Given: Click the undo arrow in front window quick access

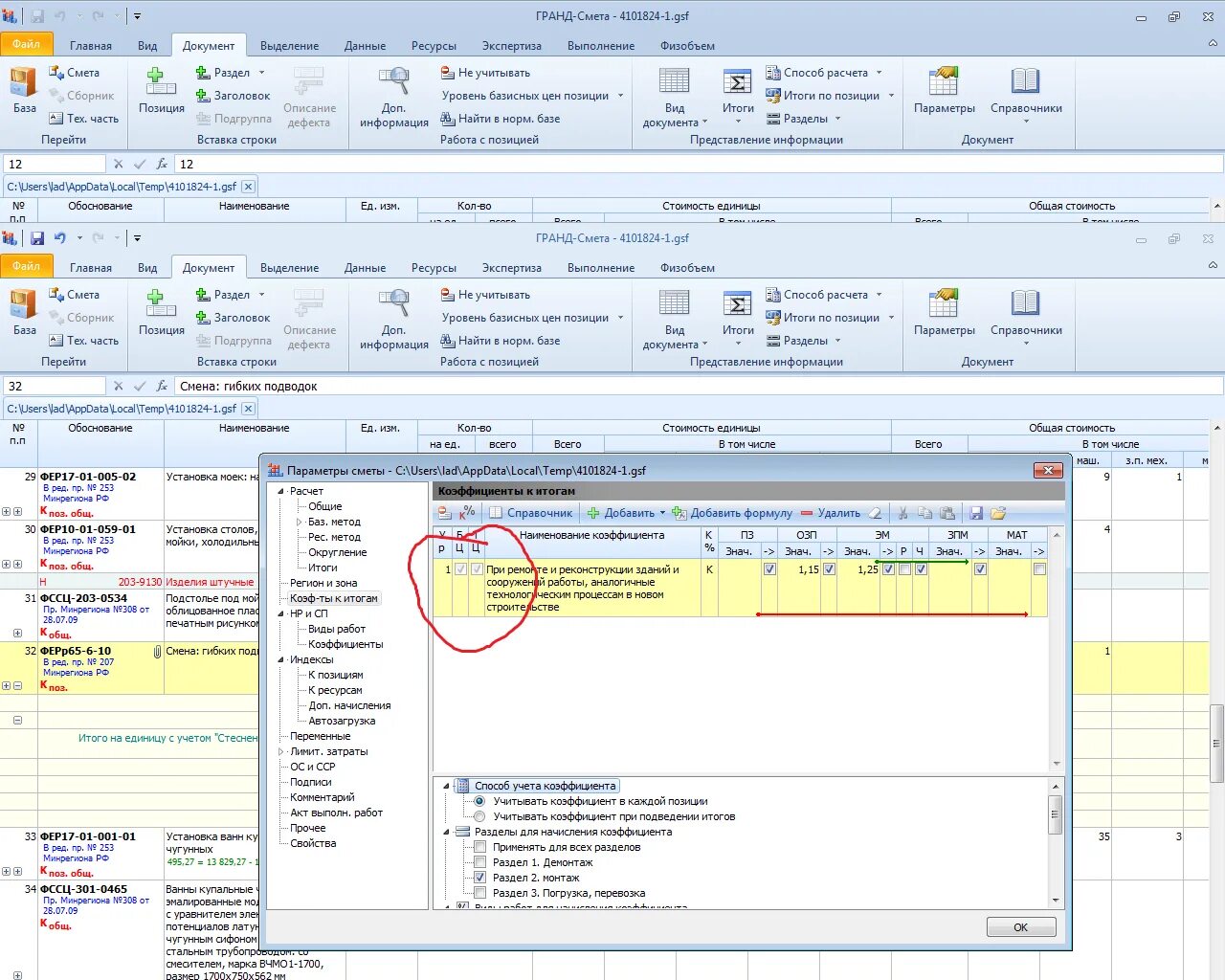Looking at the screenshot, I should pyautogui.click(x=60, y=238).
